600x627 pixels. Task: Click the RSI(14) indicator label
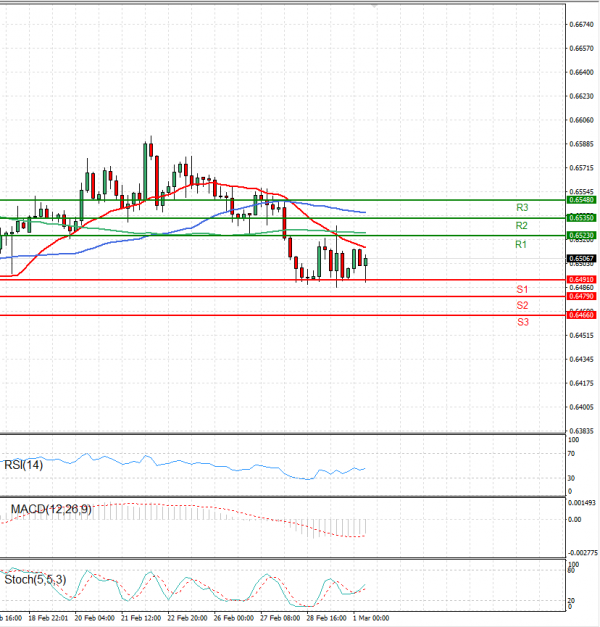click(x=23, y=465)
